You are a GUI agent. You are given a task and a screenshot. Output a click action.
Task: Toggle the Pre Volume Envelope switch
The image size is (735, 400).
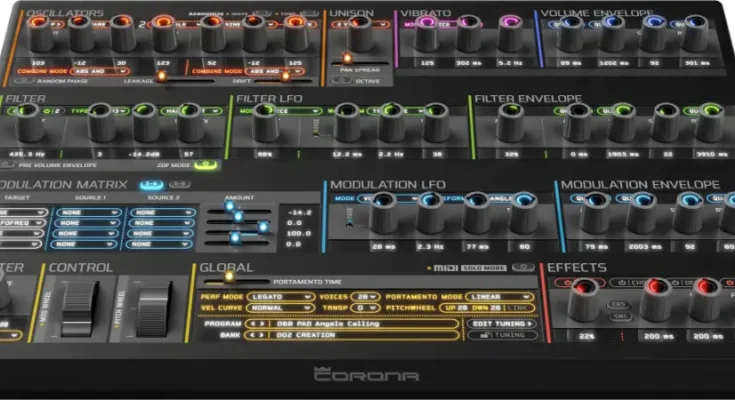[x=10, y=164]
